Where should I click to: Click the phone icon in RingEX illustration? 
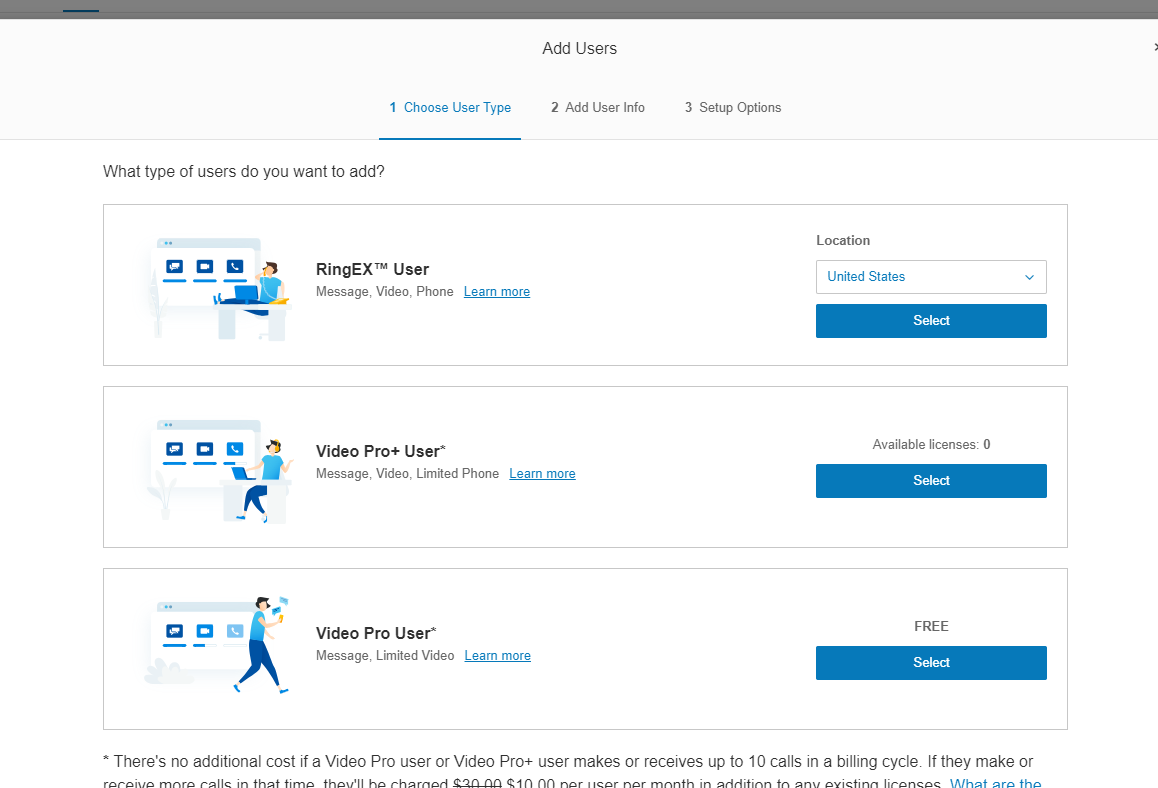(234, 266)
